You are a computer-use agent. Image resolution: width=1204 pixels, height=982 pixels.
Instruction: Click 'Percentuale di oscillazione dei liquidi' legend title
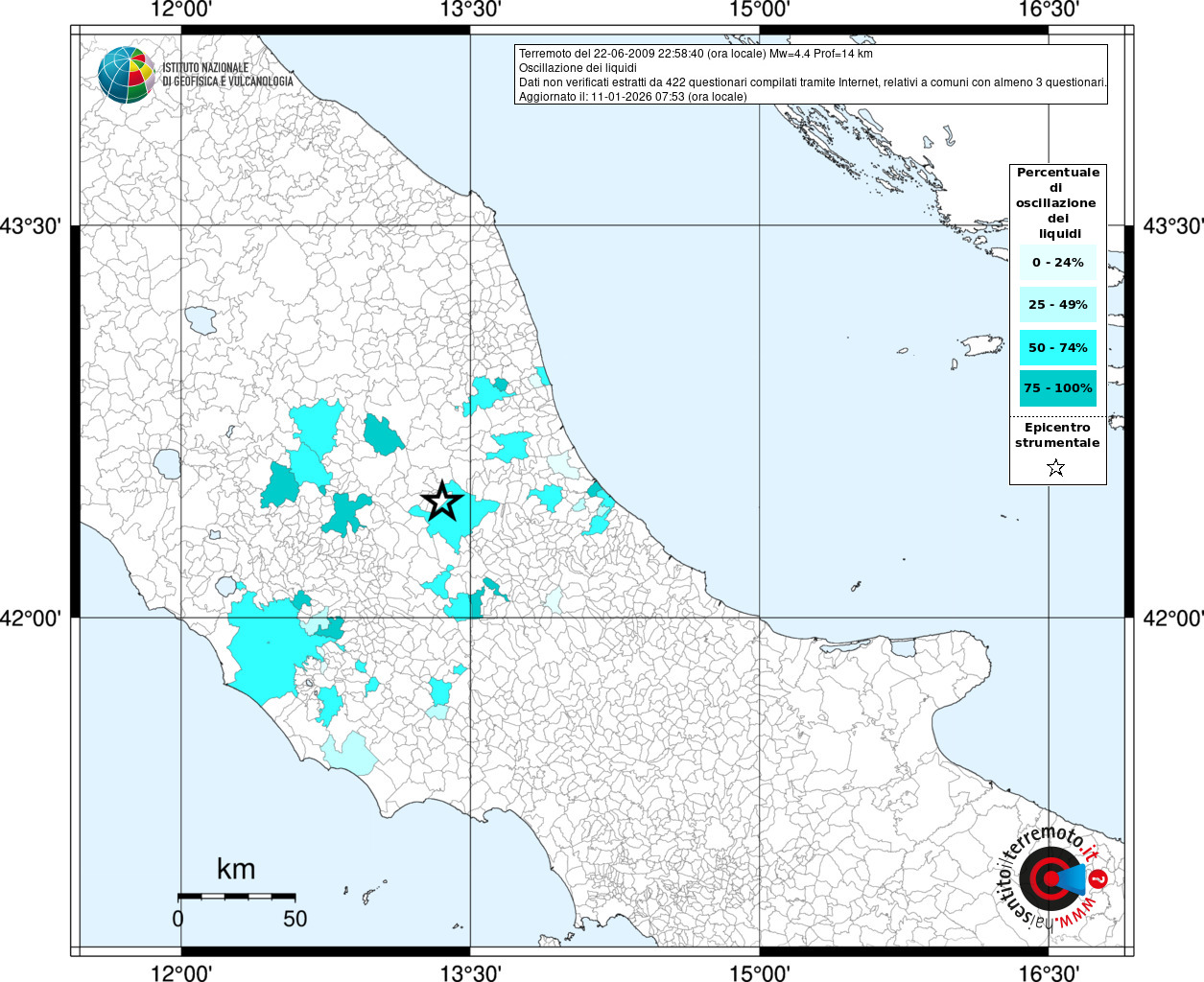coord(1058,202)
